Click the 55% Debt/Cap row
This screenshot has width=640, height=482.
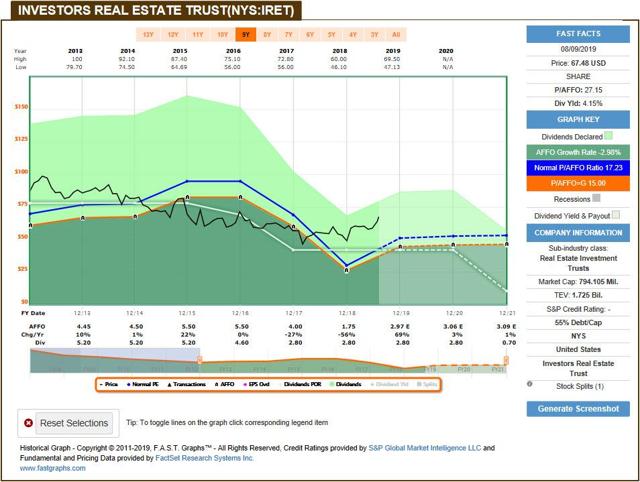click(x=578, y=322)
